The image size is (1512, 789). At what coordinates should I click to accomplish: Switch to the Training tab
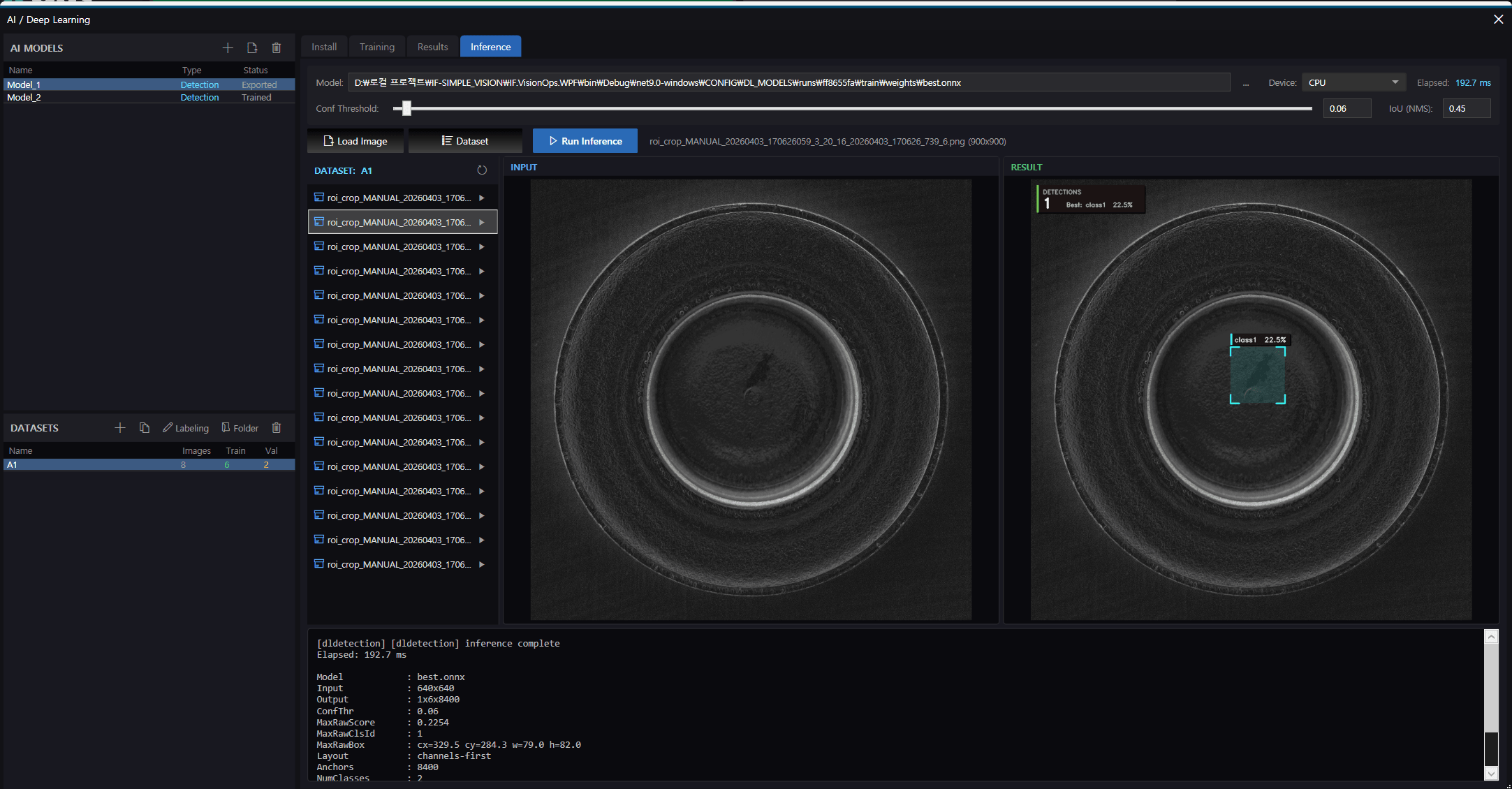coord(377,47)
